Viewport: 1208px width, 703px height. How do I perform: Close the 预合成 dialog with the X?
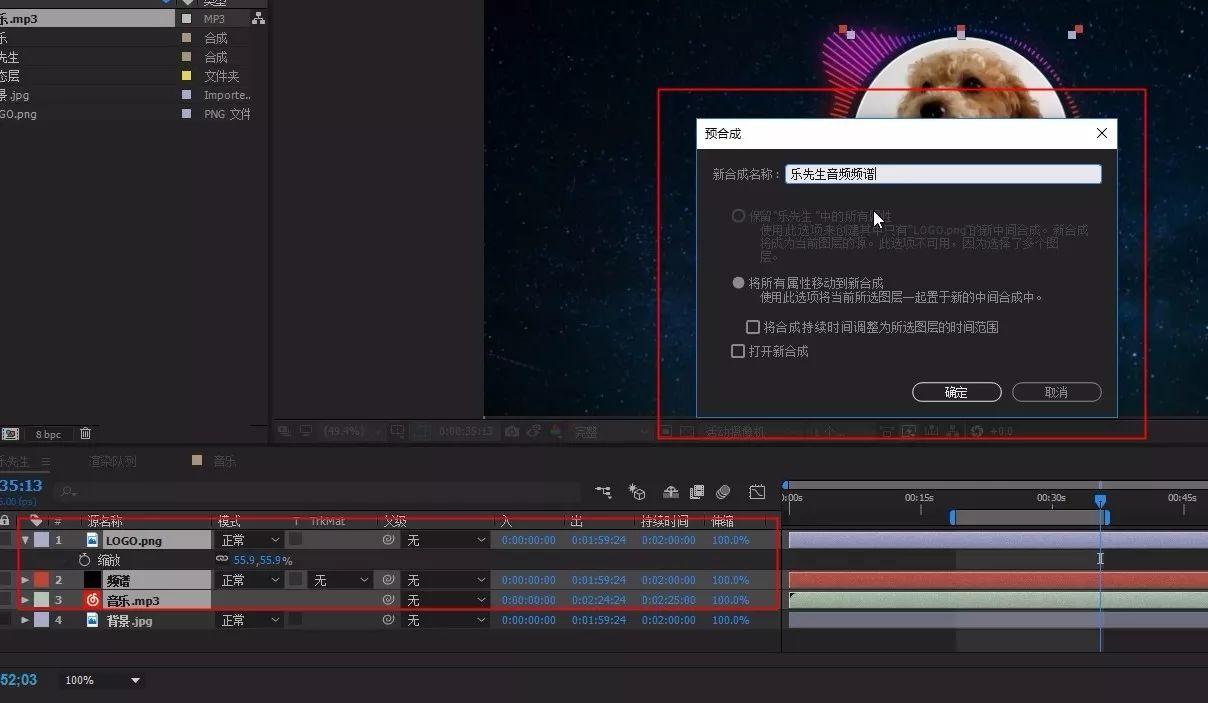coord(1101,133)
